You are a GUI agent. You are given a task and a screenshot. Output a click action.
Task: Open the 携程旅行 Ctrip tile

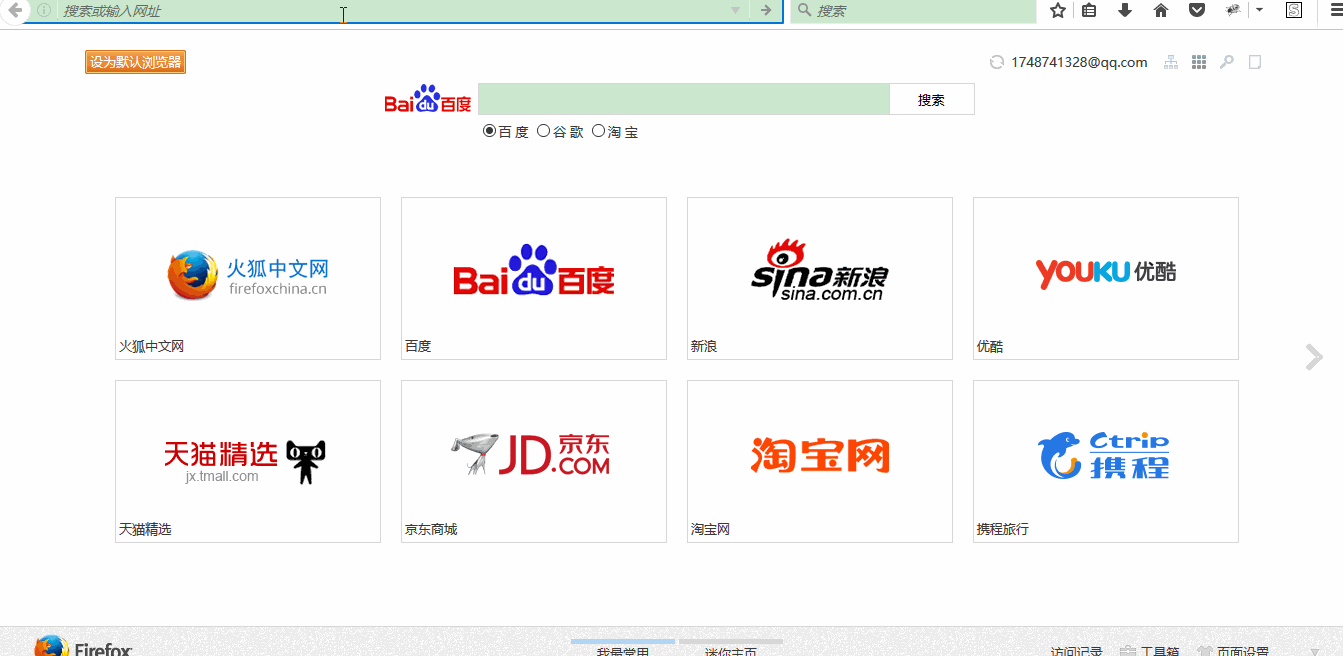pyautogui.click(x=1106, y=461)
